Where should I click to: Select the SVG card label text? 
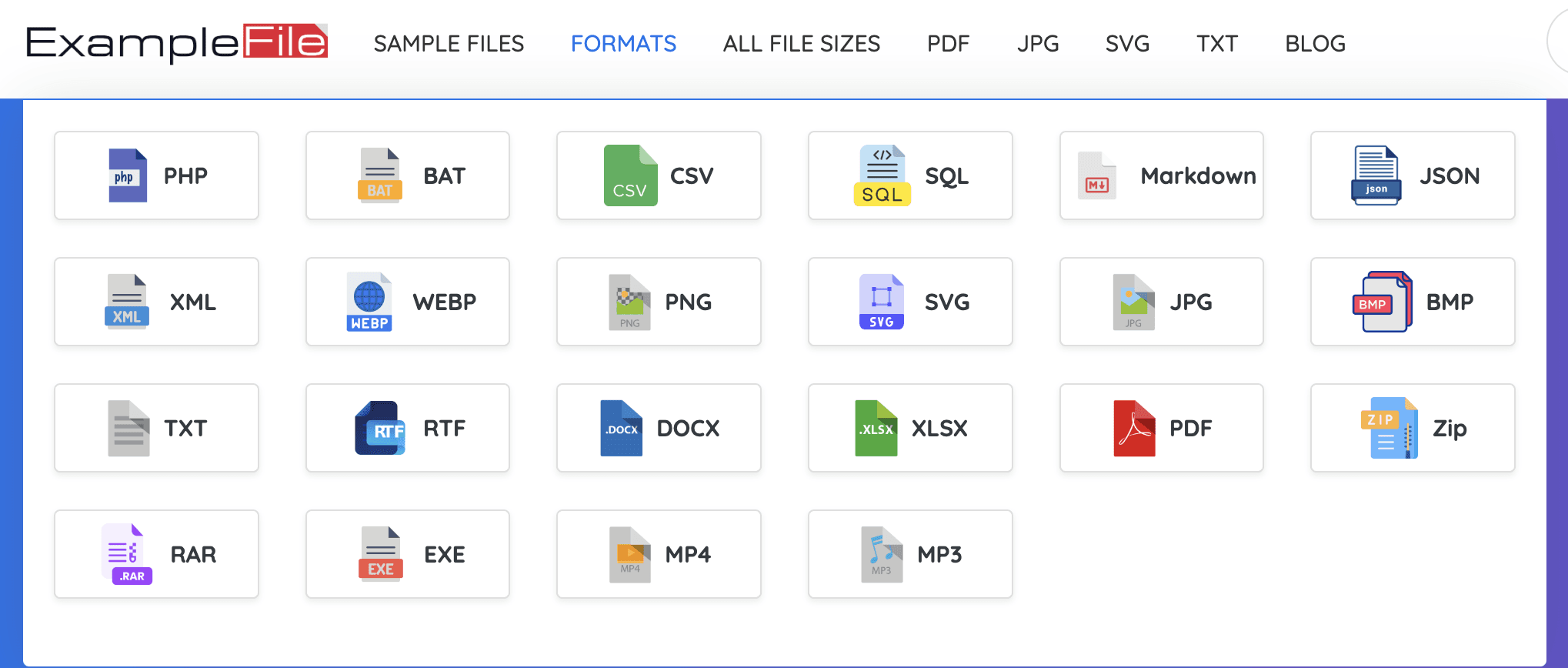[947, 302]
